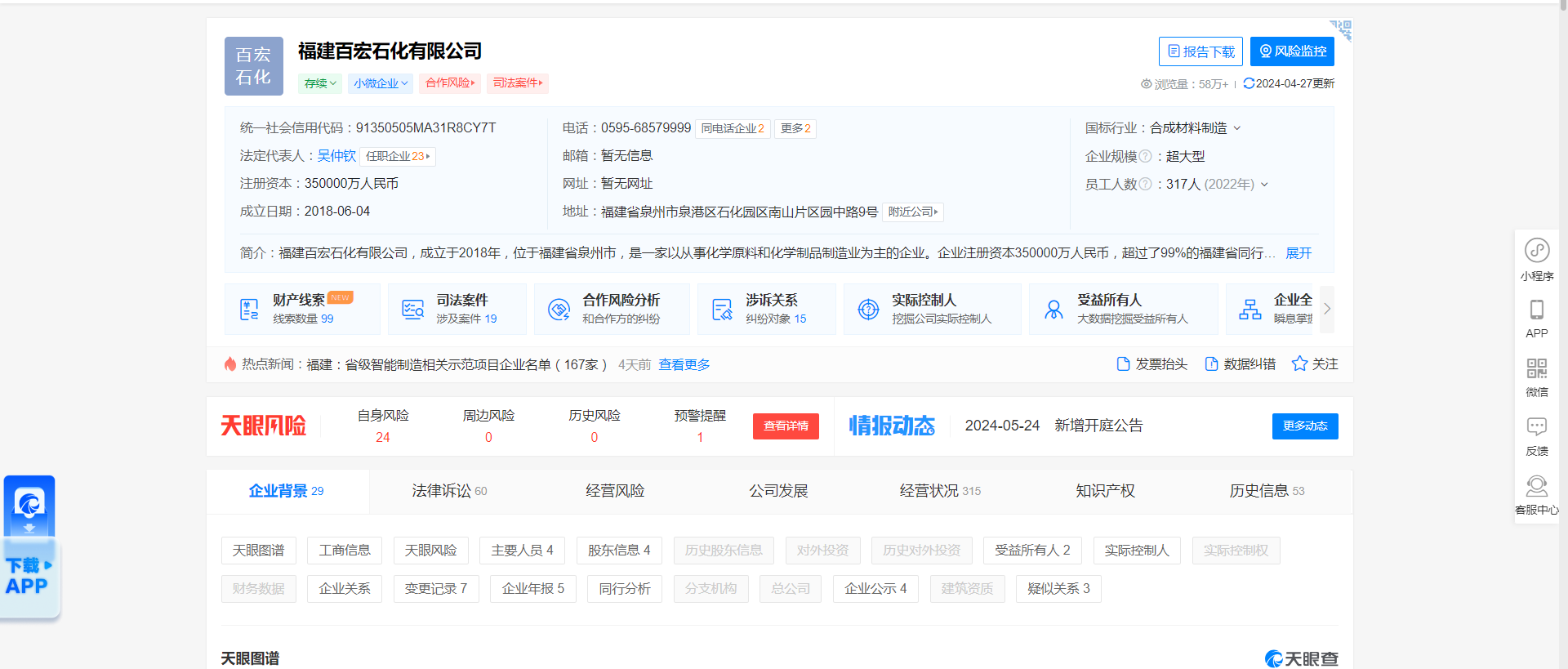Screen dimensions: 1568x669
Task: Open legal representative 吴仲钦 link
Action: click(x=336, y=156)
